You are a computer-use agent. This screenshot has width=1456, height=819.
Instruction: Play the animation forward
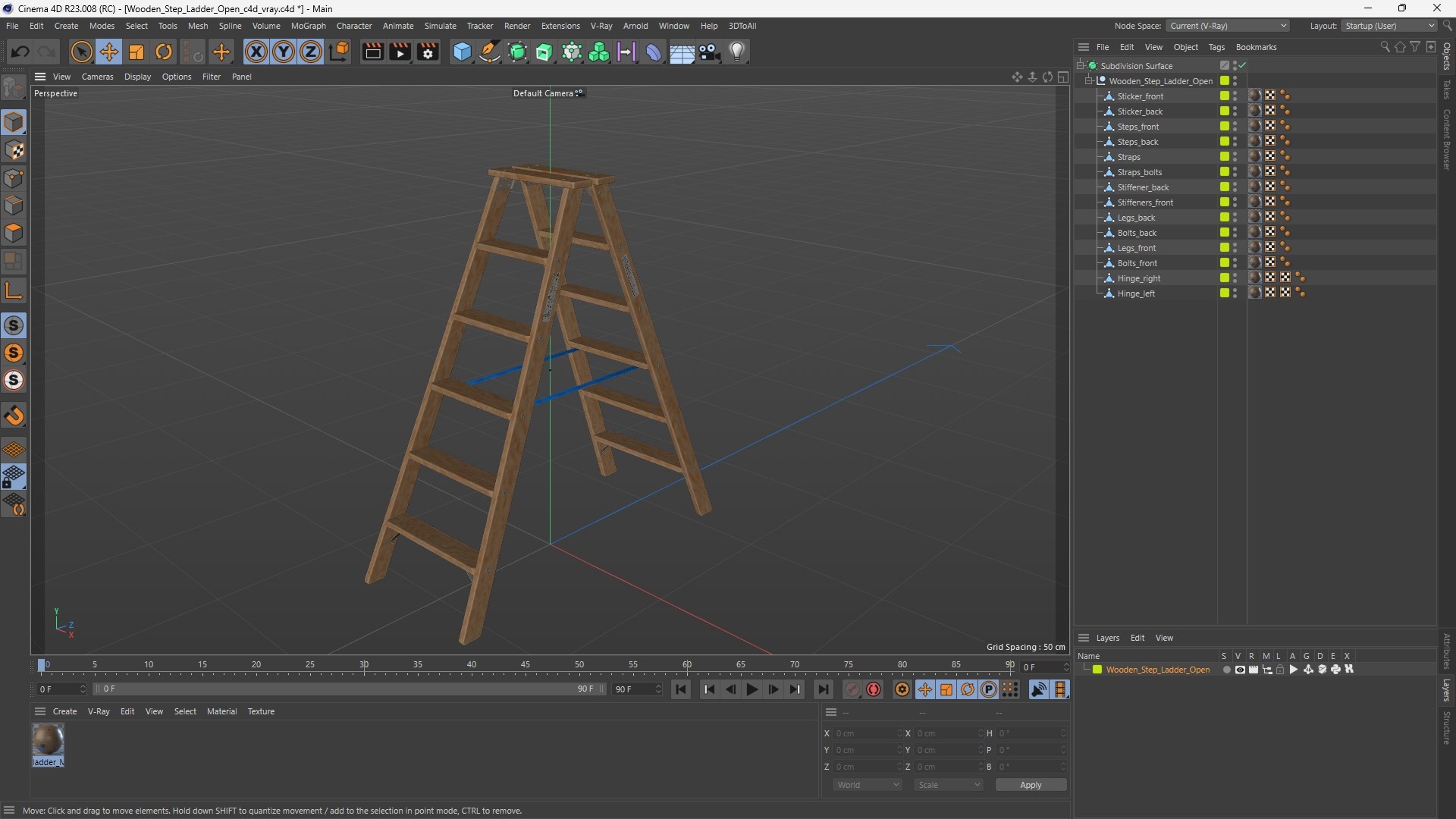point(752,689)
